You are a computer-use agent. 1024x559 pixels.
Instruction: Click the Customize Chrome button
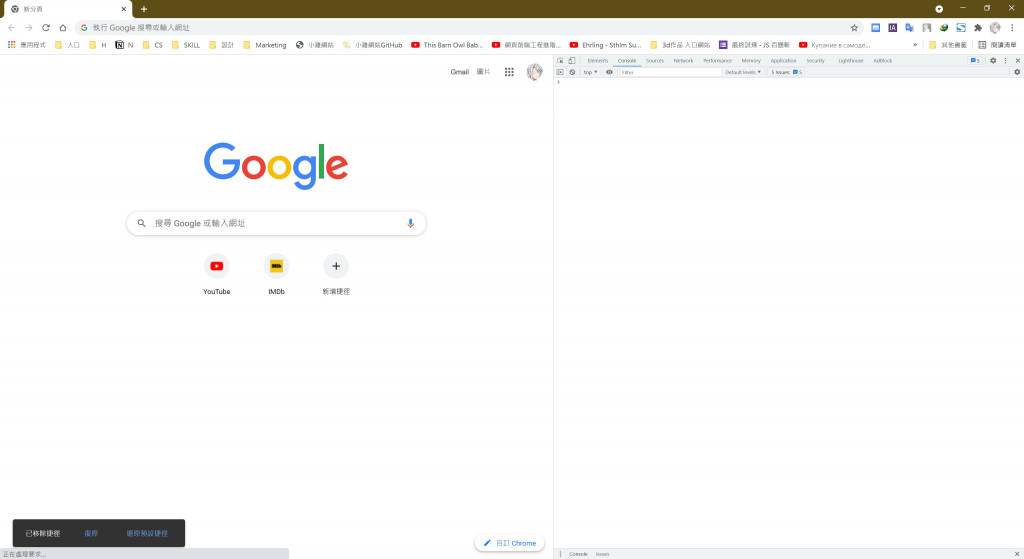coord(509,543)
